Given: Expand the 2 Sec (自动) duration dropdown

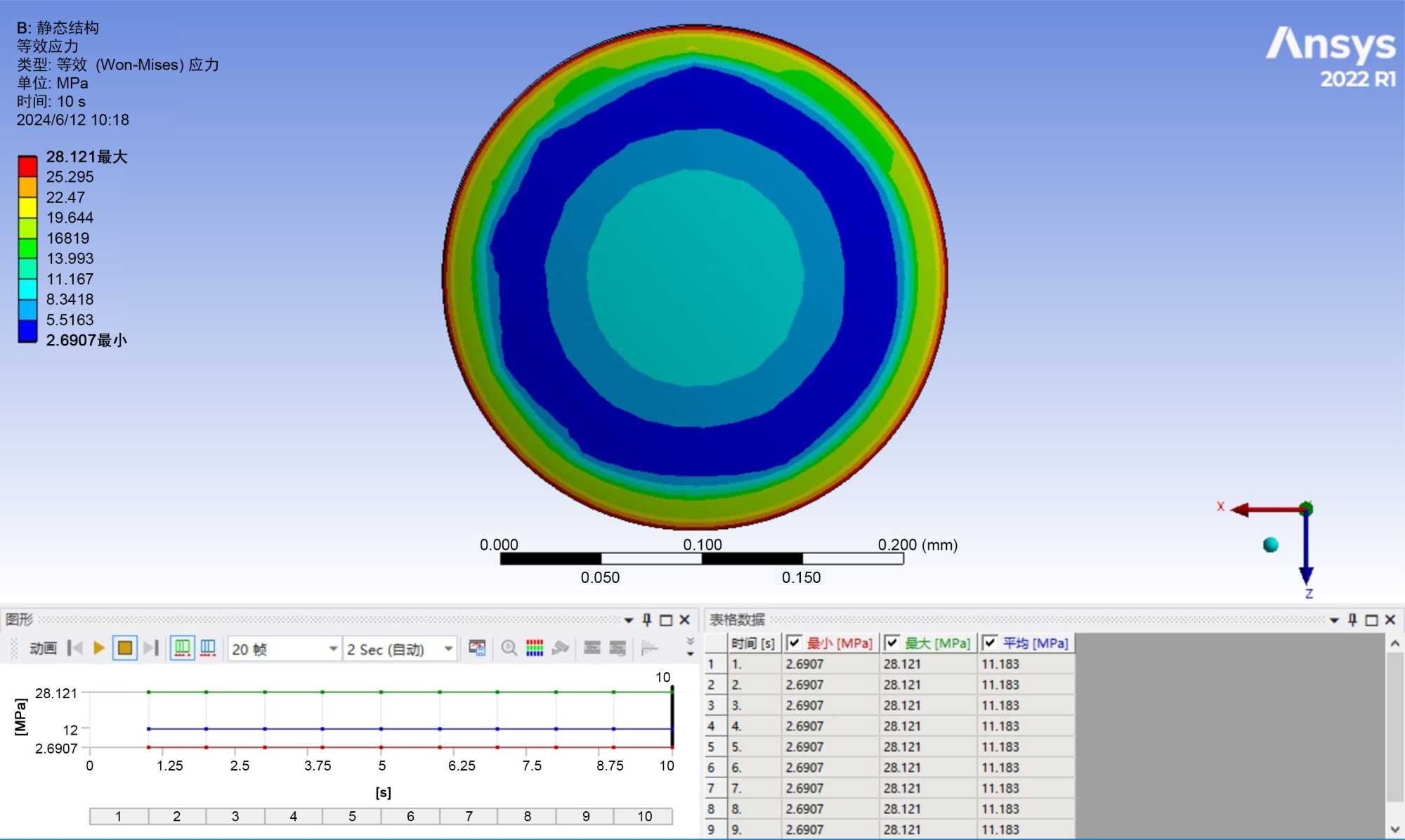Looking at the screenshot, I should pos(448,649).
